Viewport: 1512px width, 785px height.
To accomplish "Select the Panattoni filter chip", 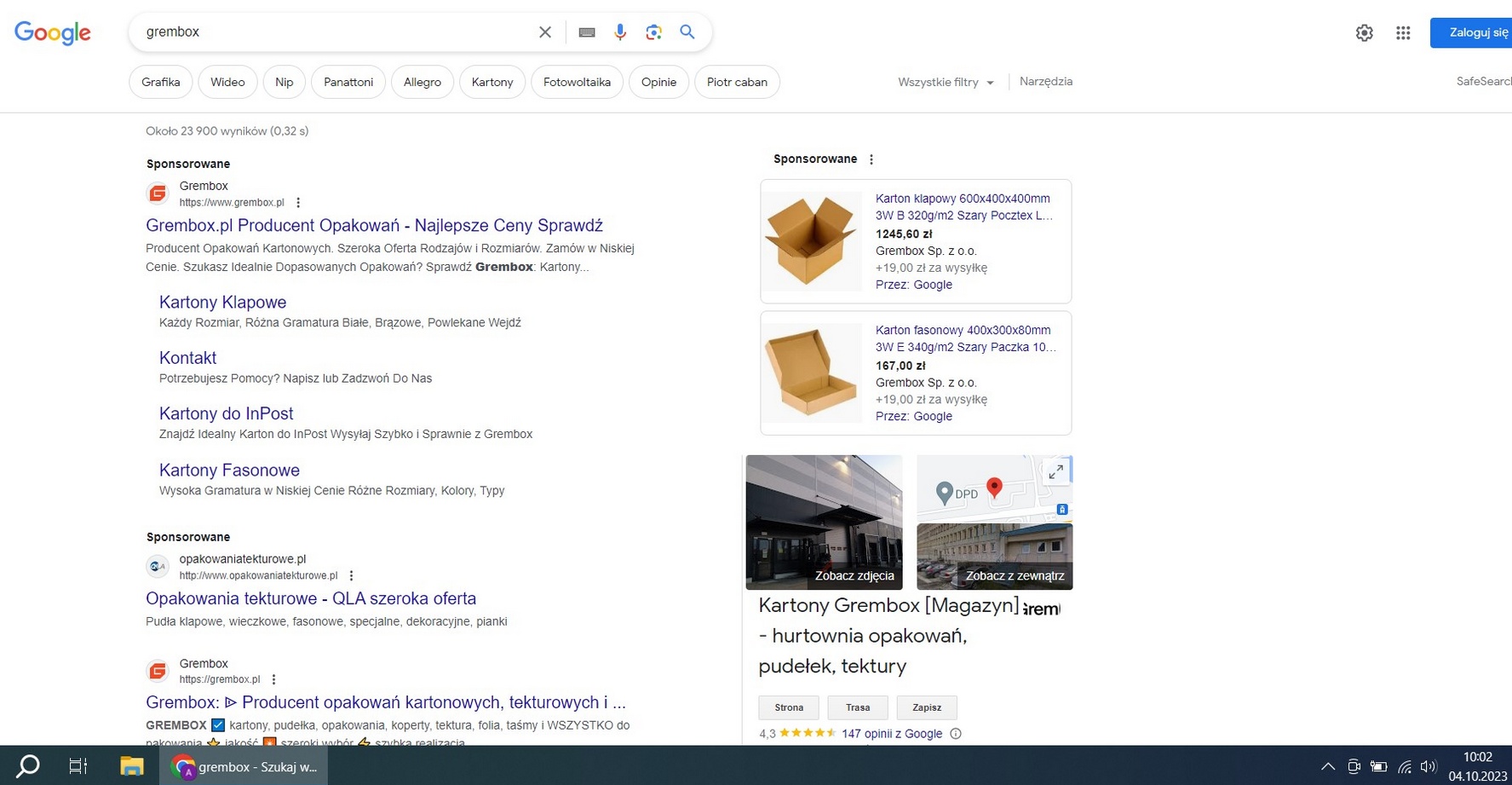I will click(348, 83).
